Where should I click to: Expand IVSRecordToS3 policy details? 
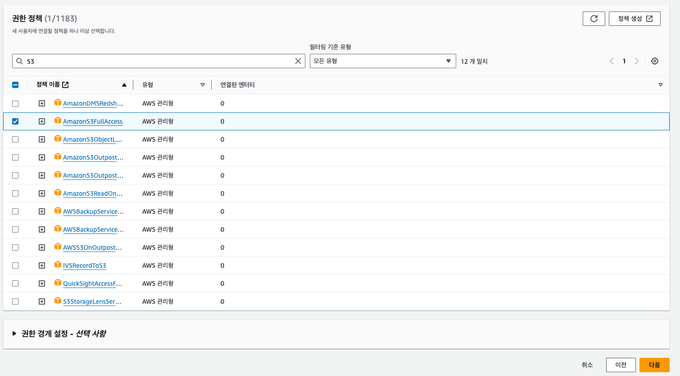[42, 265]
